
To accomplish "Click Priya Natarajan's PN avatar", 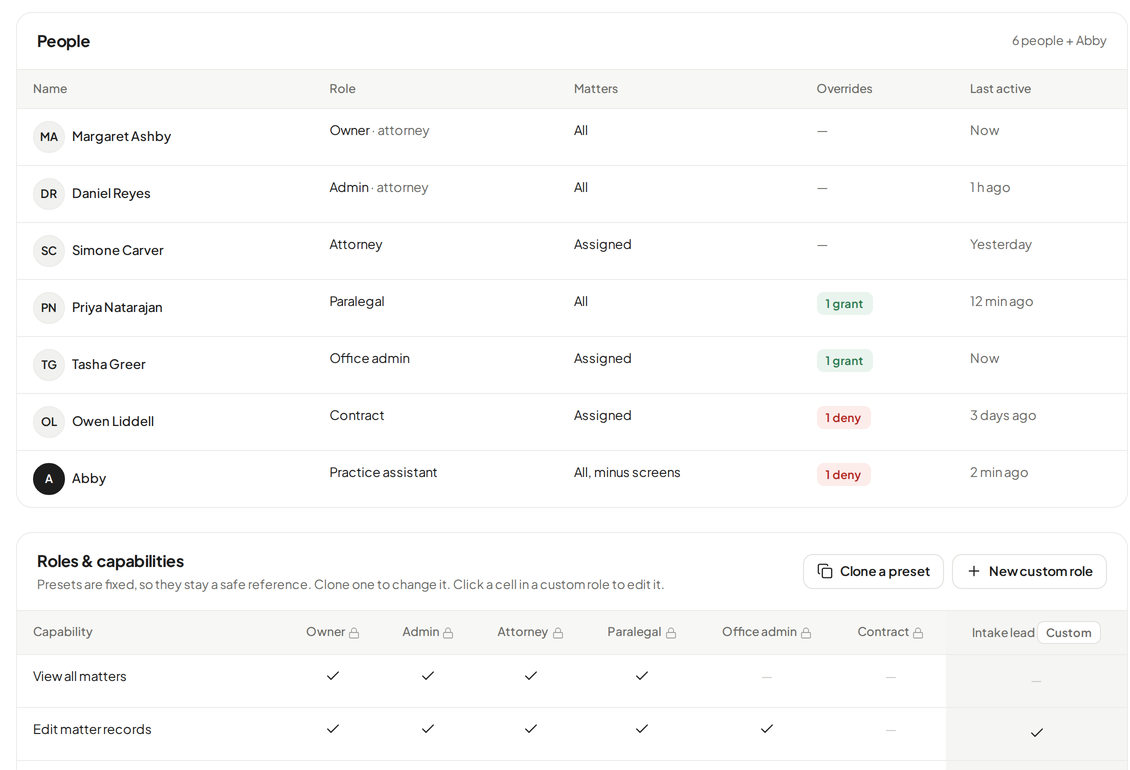I will [x=49, y=308].
